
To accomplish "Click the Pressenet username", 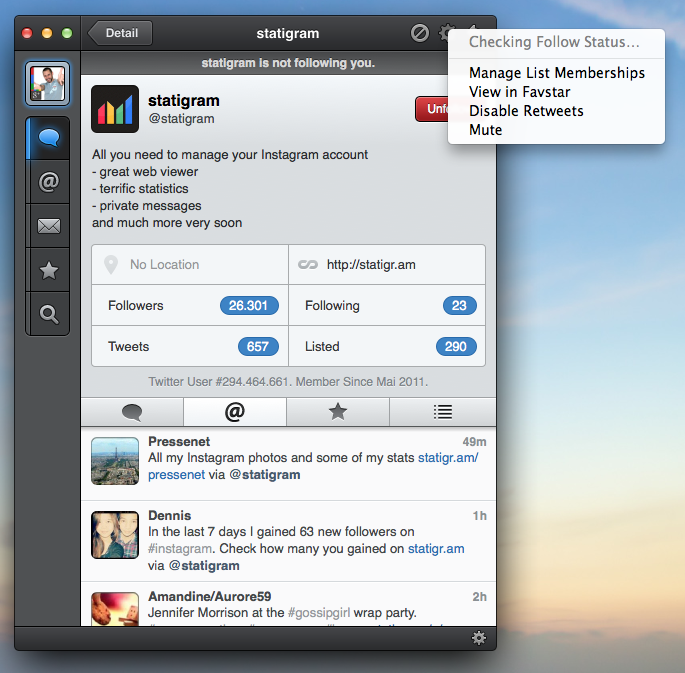I will coord(179,442).
